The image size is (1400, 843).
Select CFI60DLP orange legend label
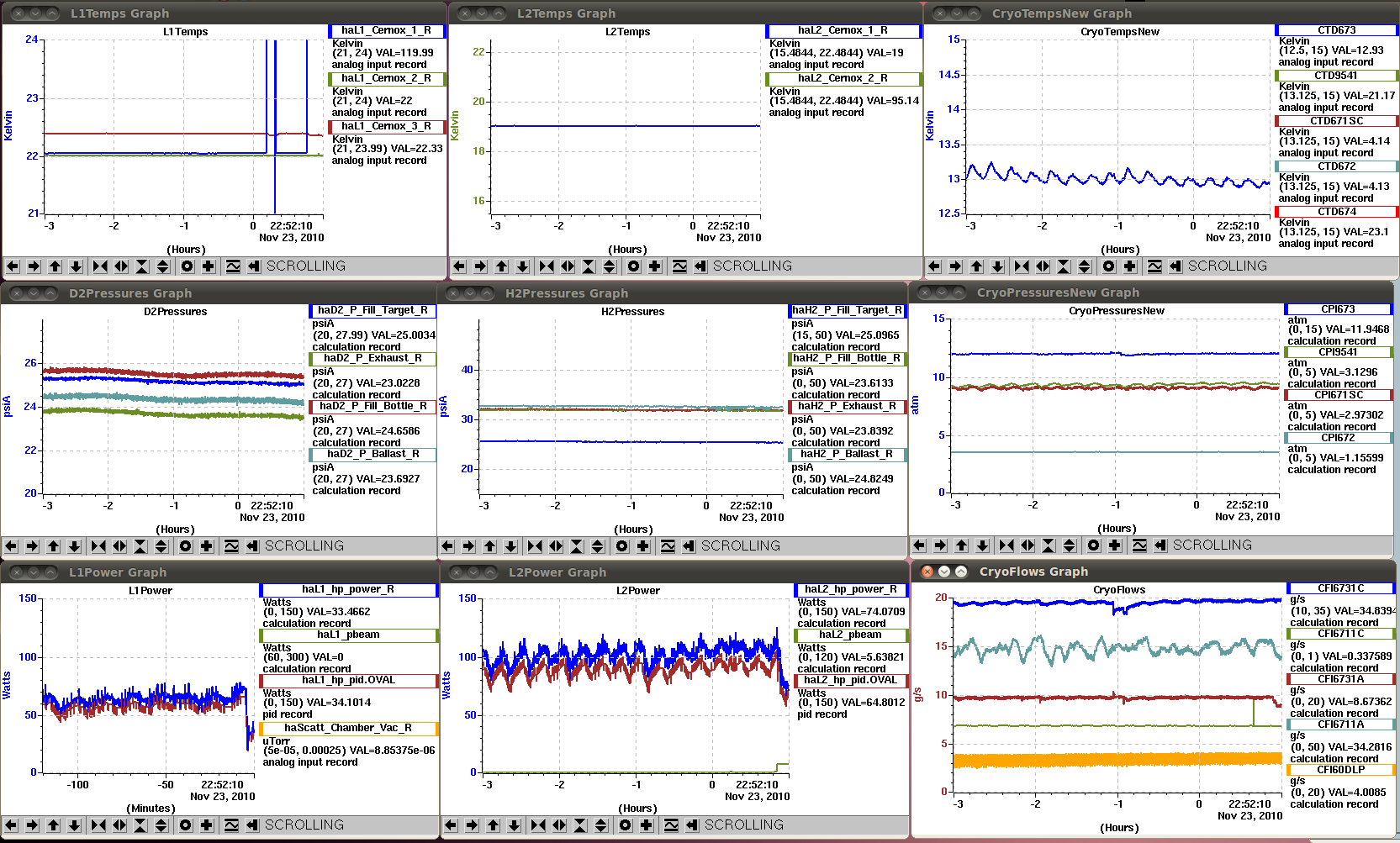pos(1340,770)
